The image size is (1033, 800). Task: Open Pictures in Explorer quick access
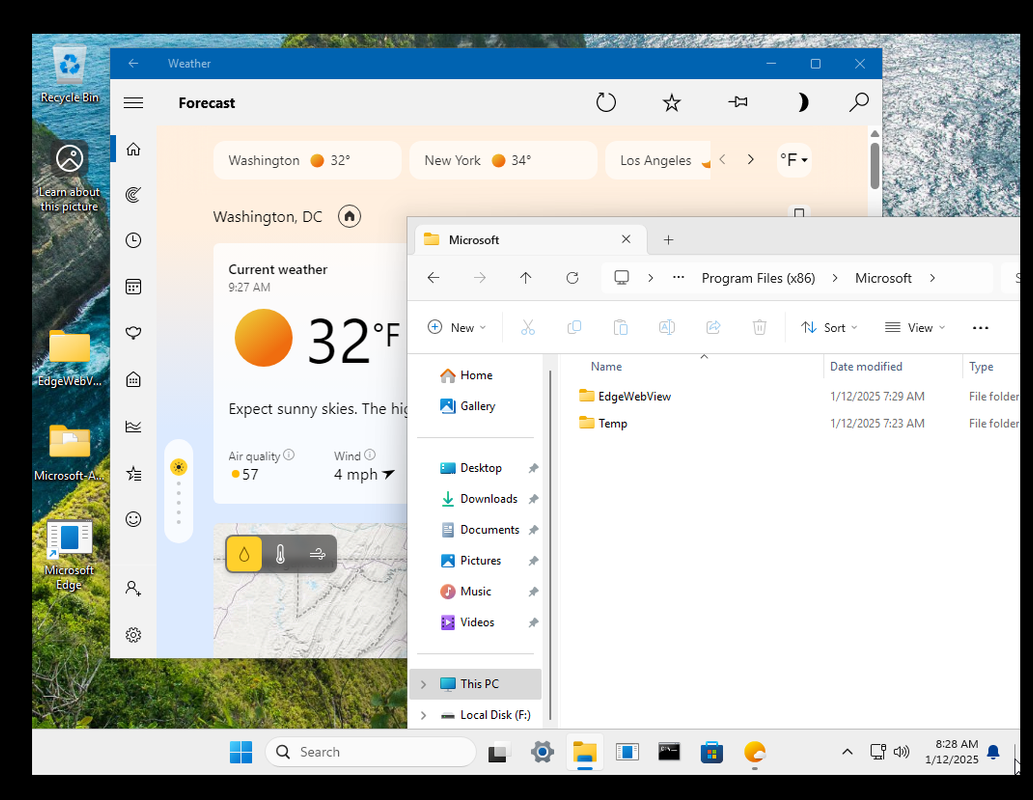tap(480, 561)
